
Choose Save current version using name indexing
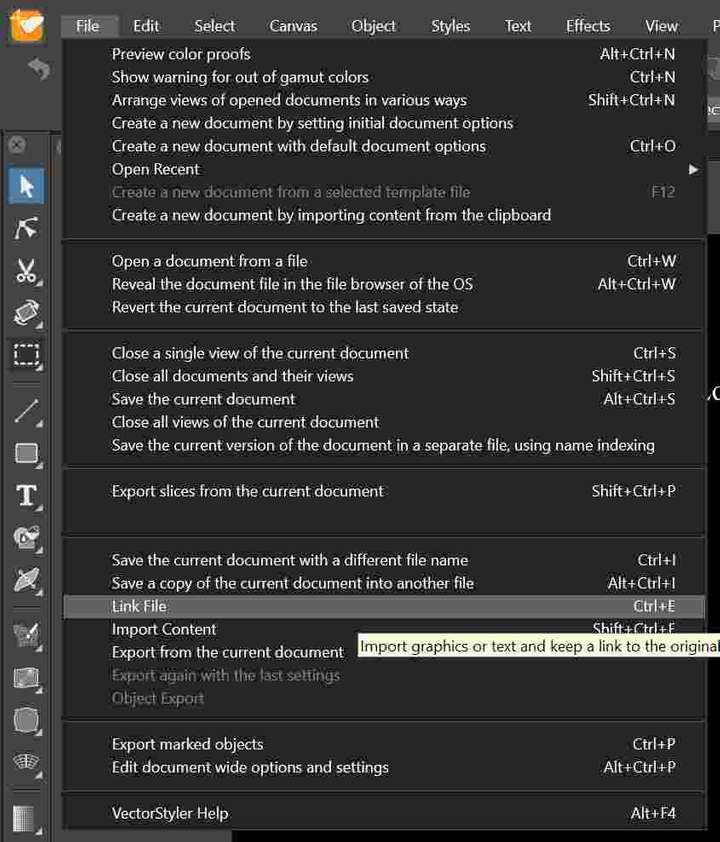(384, 446)
